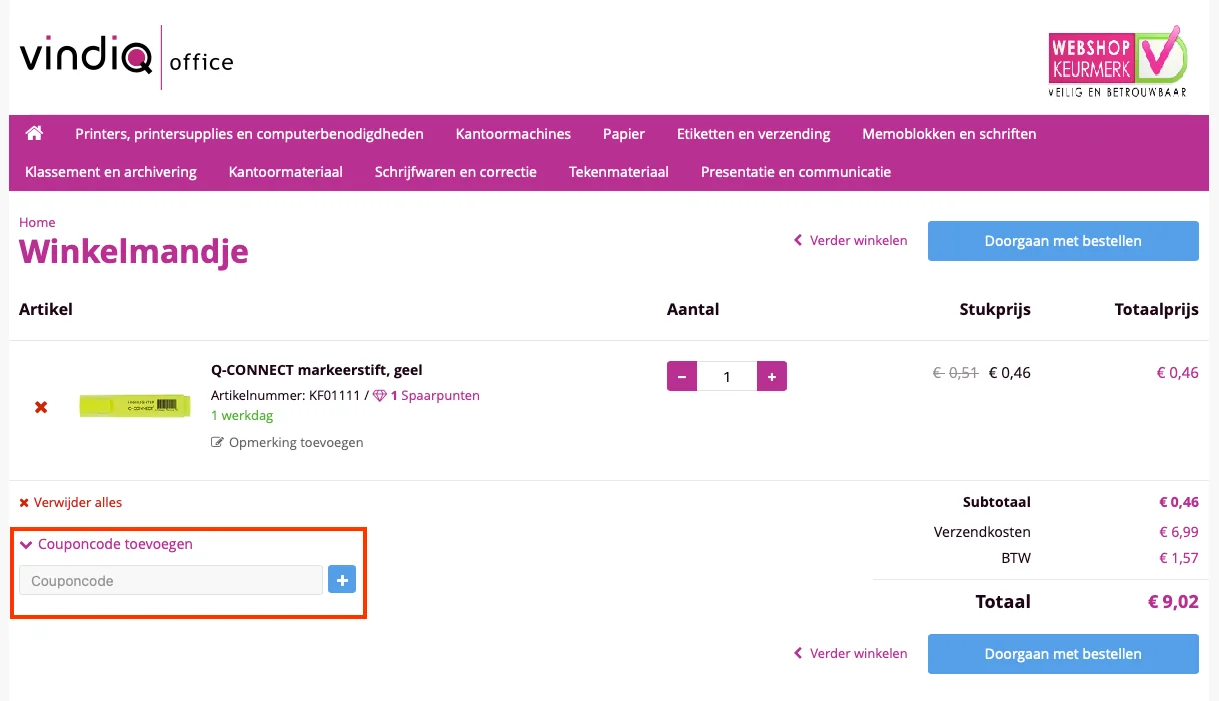Viewport: 1219px width, 701px height.
Task: Open Schrijfwaren en correctie category
Action: pyautogui.click(x=456, y=171)
